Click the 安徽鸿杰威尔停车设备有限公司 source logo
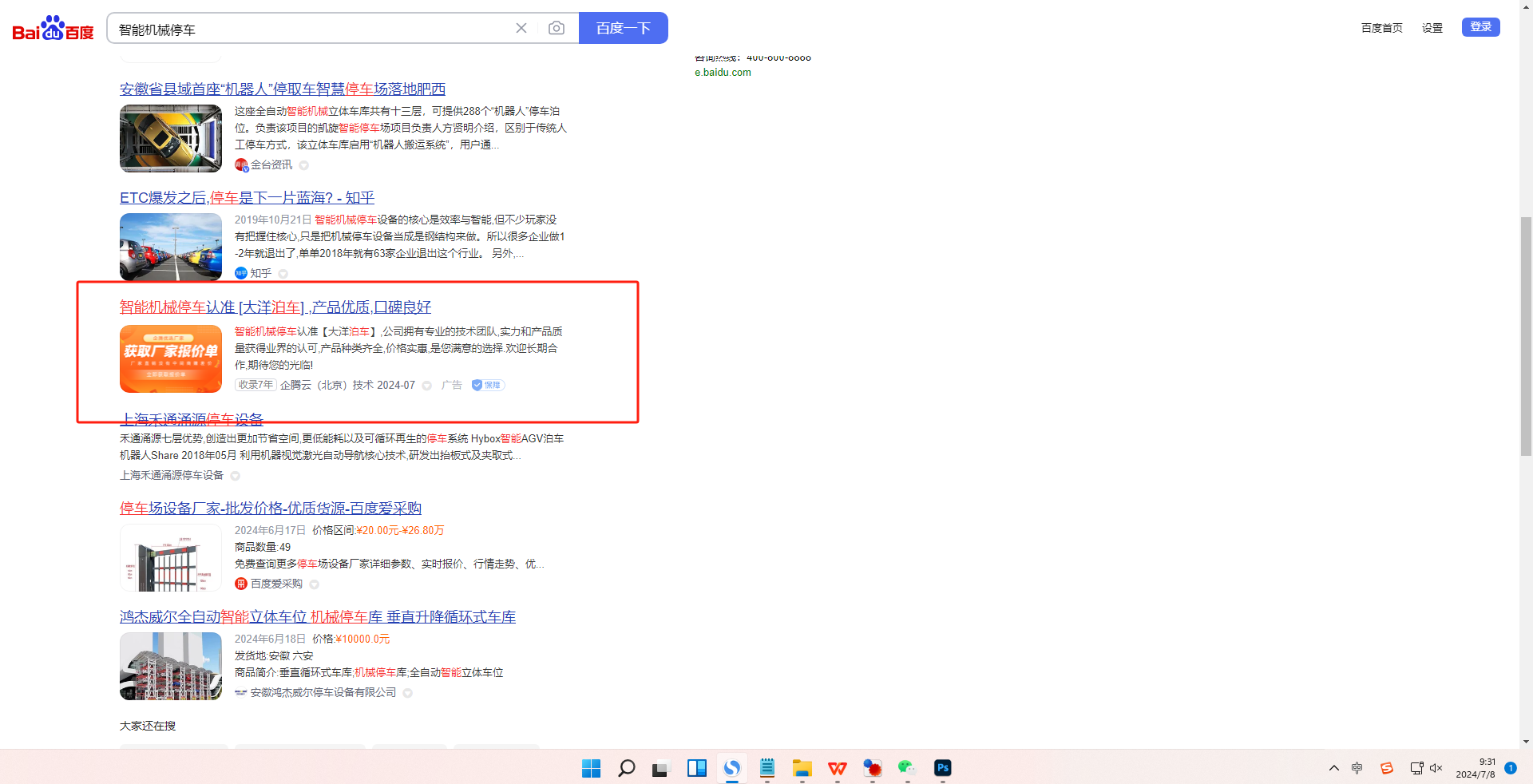This screenshot has height=784, width=1533. [240, 692]
